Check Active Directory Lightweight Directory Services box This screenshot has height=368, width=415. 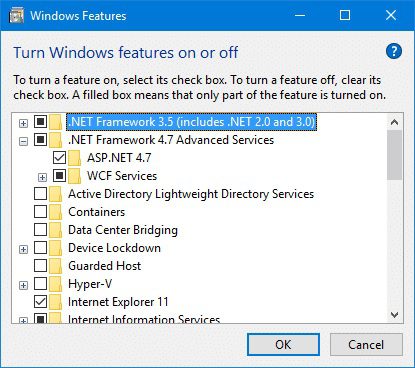coord(40,193)
